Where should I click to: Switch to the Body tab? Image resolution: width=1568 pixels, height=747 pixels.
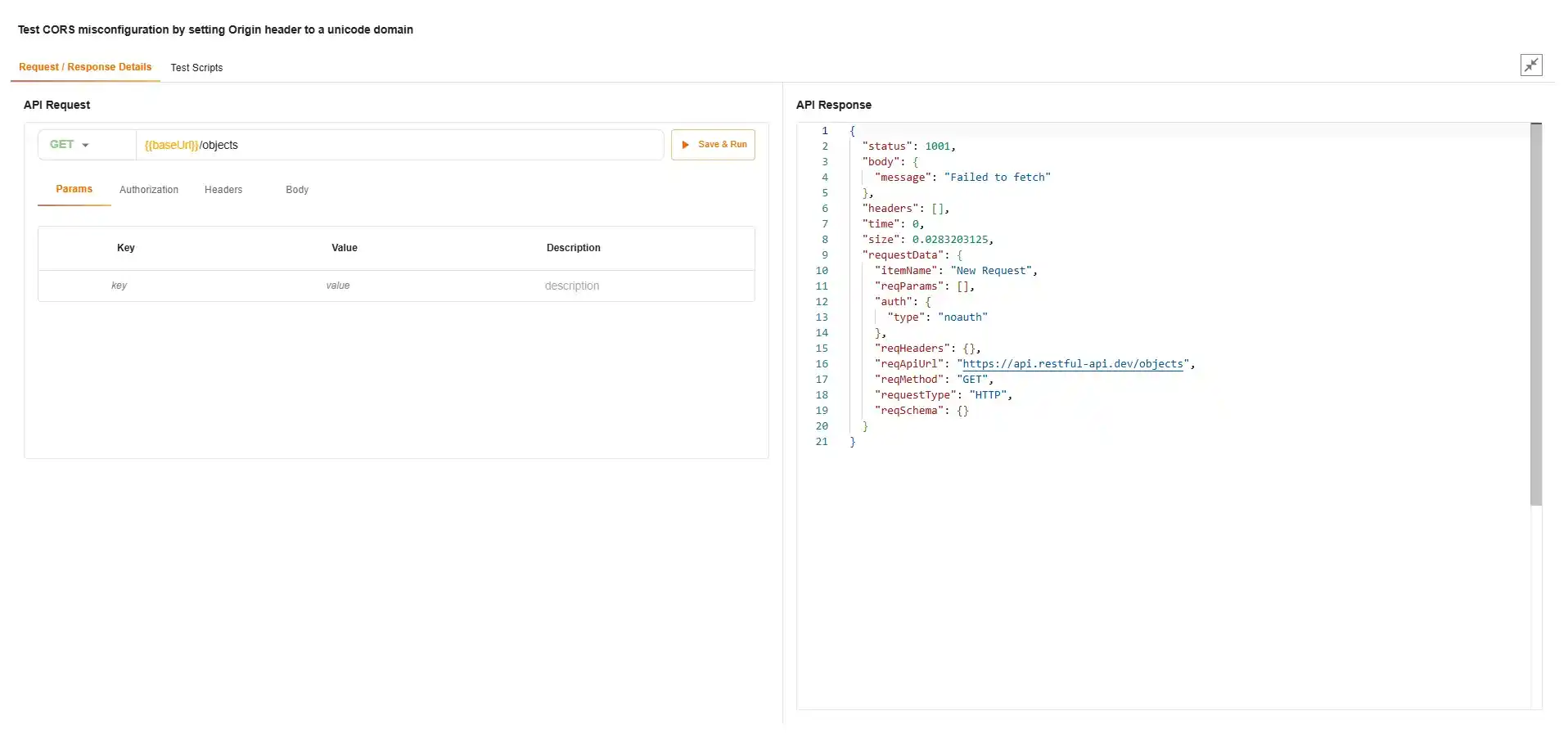click(297, 190)
